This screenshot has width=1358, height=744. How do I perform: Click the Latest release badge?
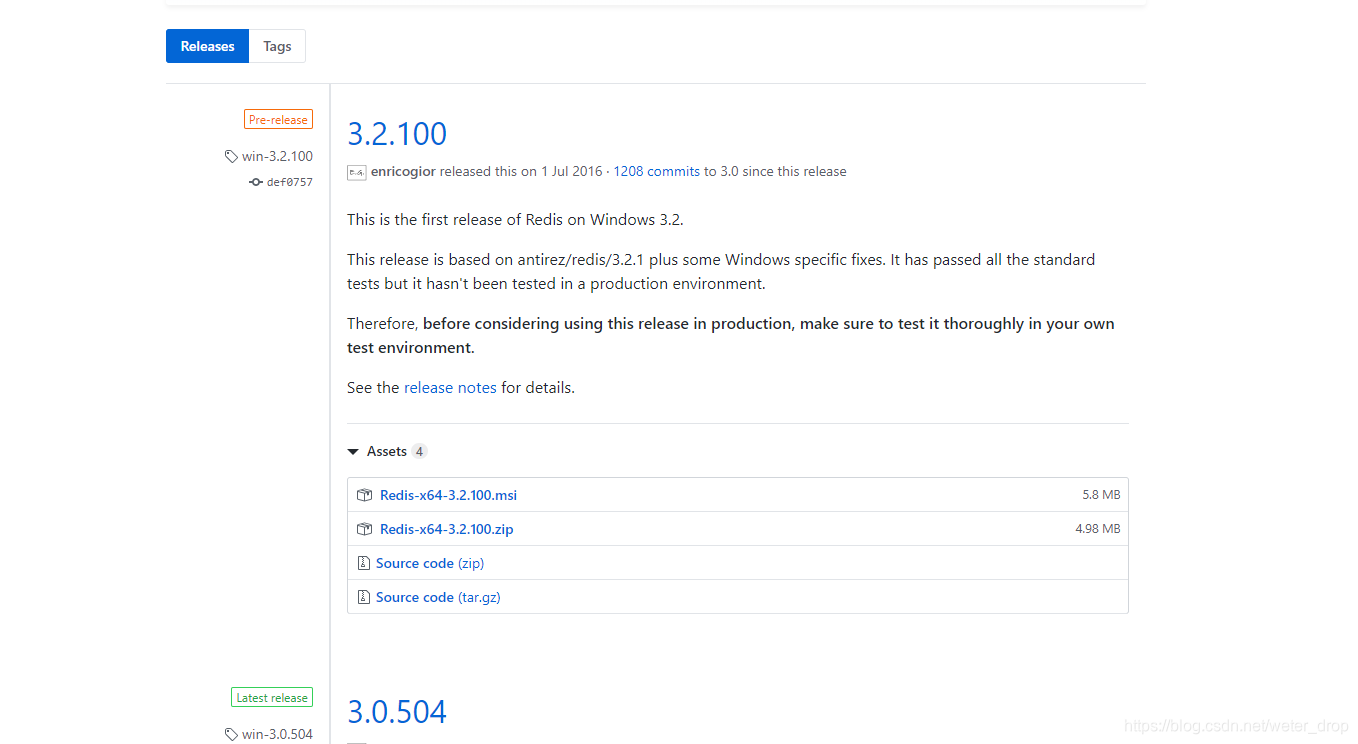click(272, 697)
